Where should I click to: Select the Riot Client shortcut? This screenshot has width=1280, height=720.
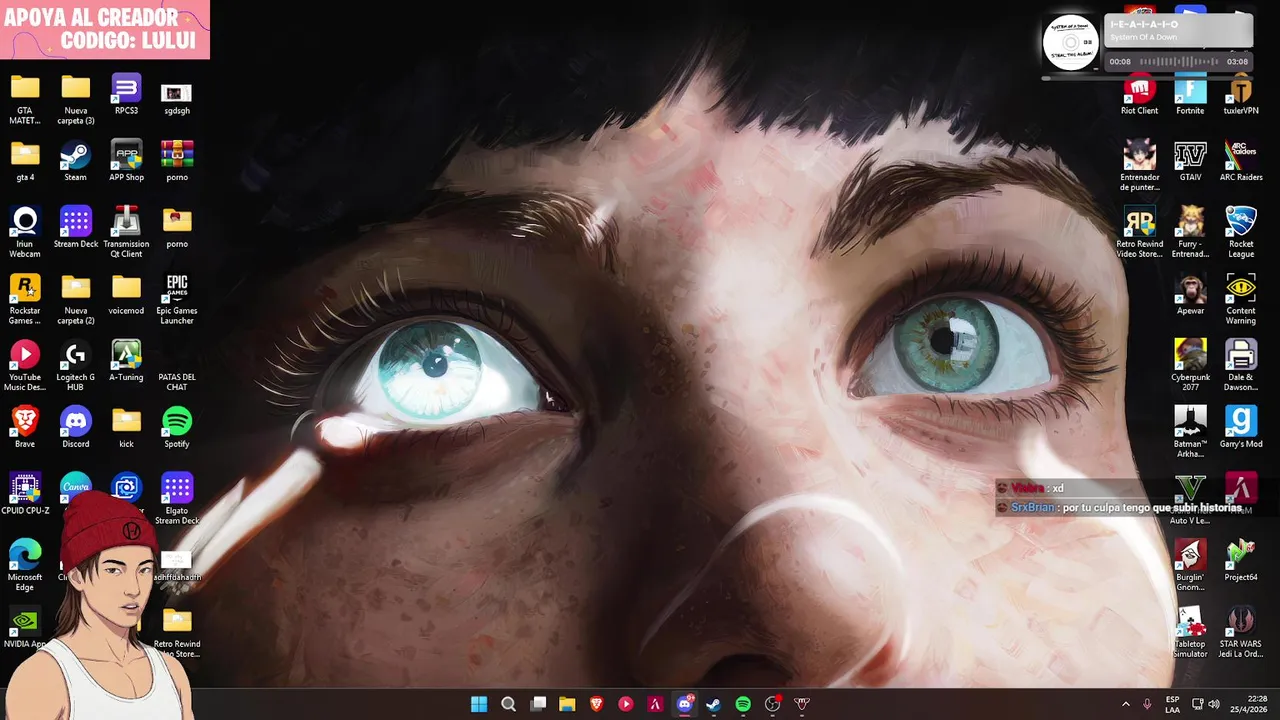pos(1139,96)
